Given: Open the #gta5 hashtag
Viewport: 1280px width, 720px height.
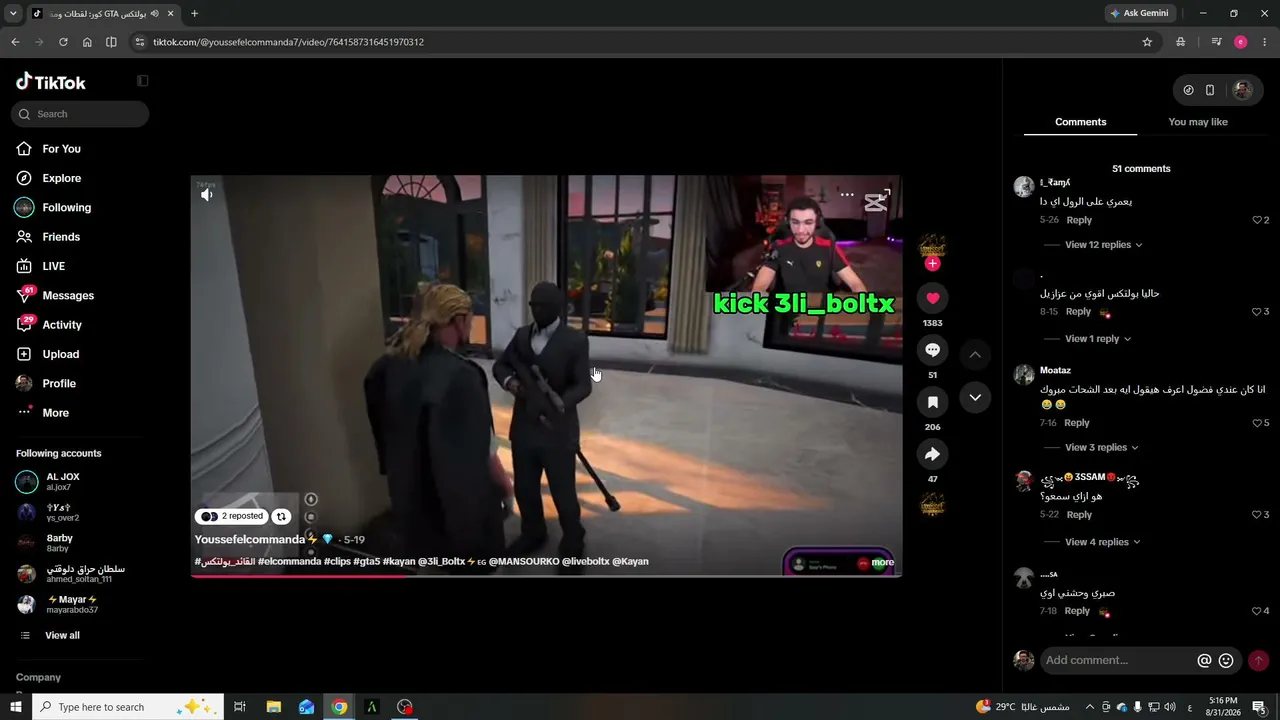Looking at the screenshot, I should coord(366,562).
